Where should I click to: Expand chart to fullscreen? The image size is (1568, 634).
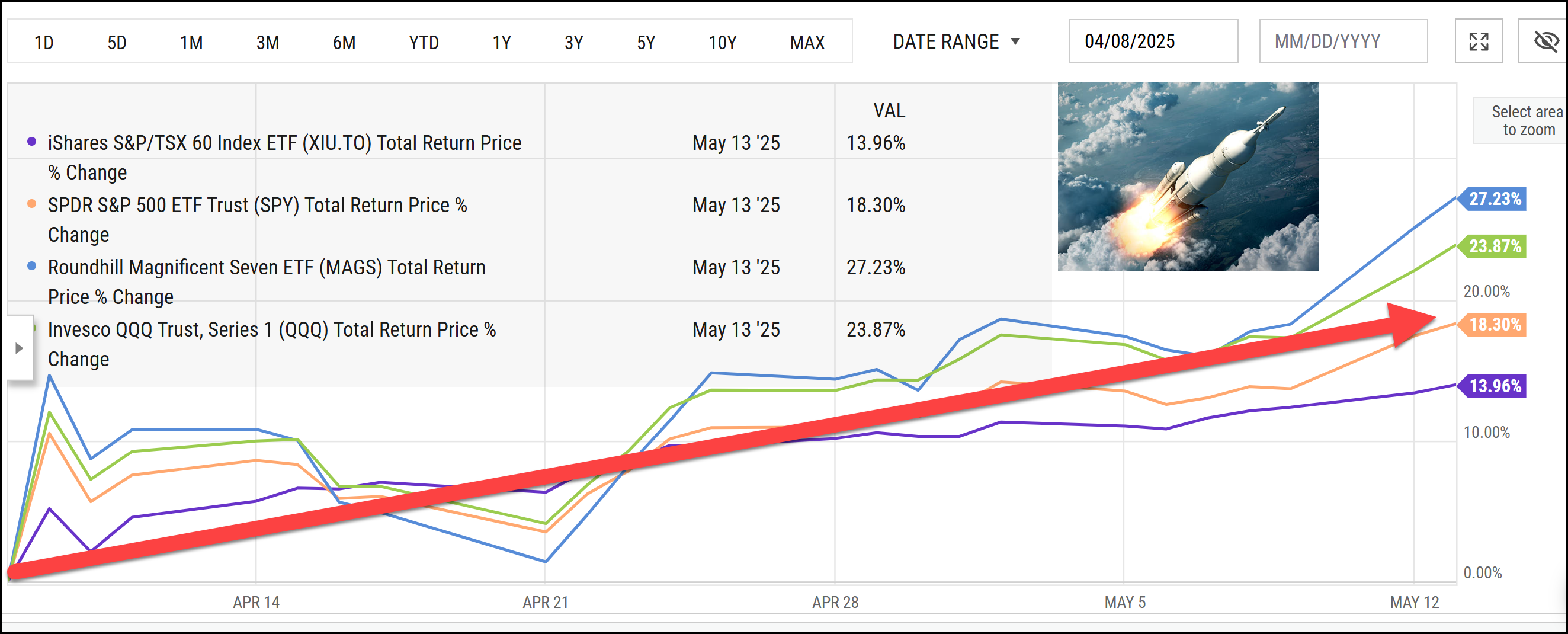pyautogui.click(x=1479, y=41)
